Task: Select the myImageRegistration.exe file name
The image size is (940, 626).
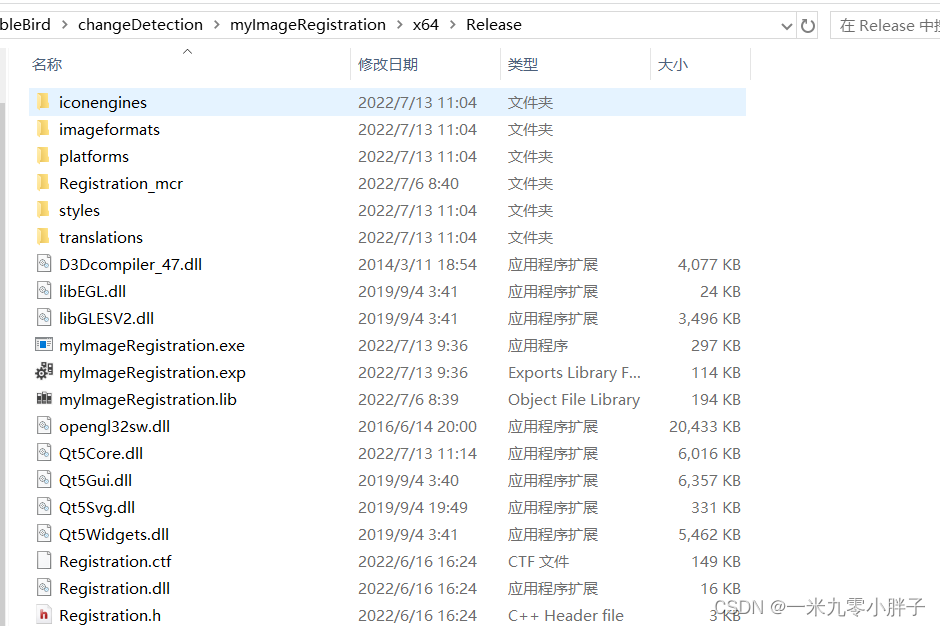Action: point(152,345)
